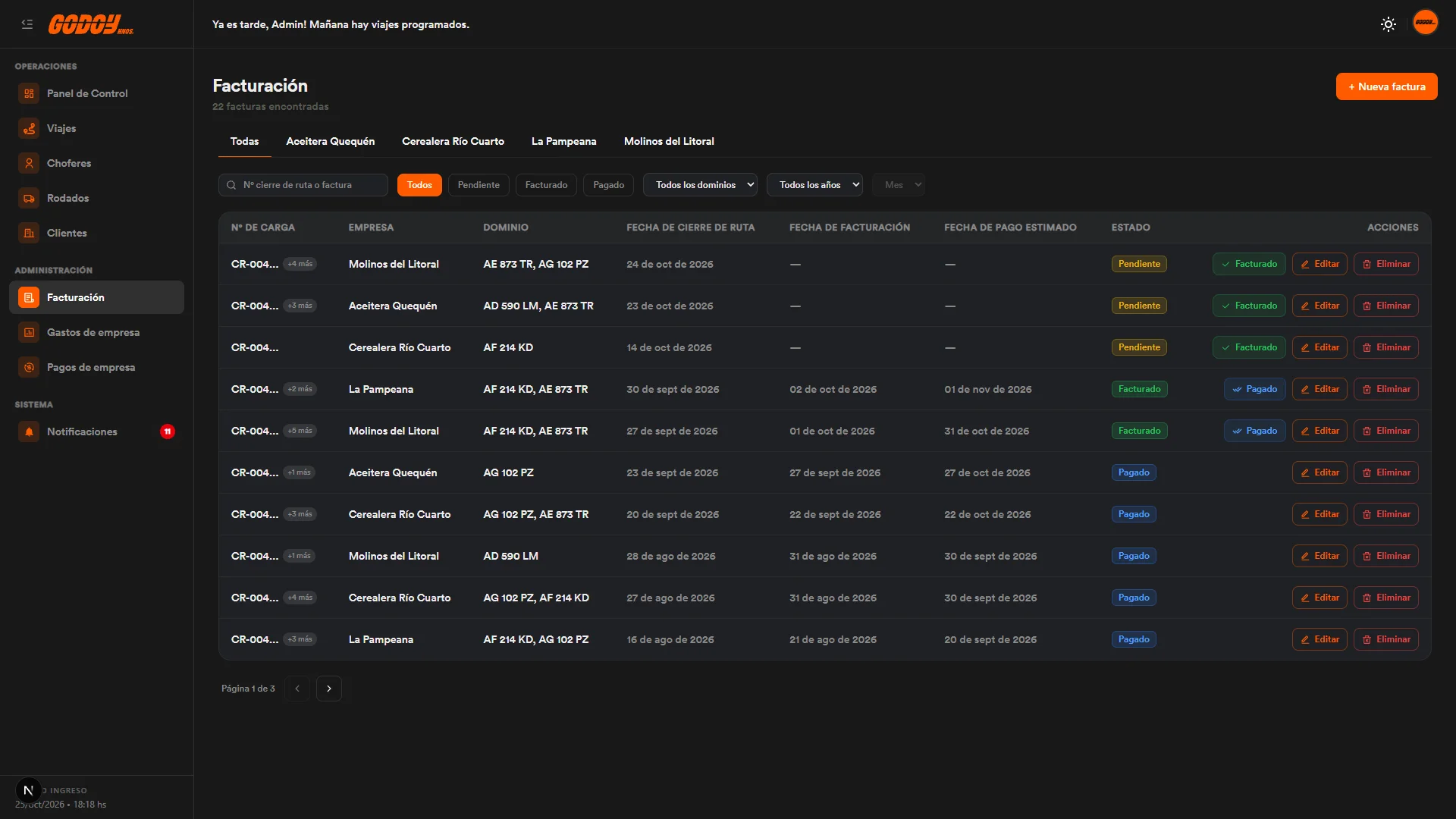Click search magnifier icon in filter field
This screenshot has width=1456, height=819.
pyautogui.click(x=231, y=185)
